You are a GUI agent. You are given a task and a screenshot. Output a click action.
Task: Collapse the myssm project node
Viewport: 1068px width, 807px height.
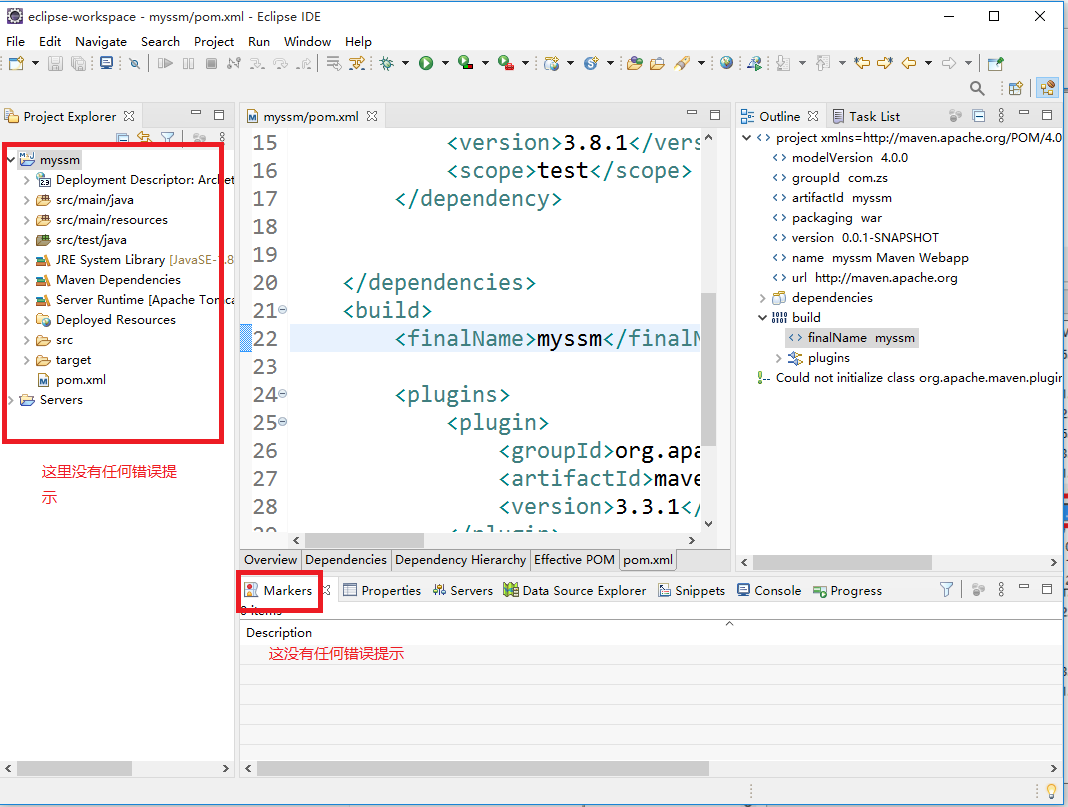(x=10, y=160)
